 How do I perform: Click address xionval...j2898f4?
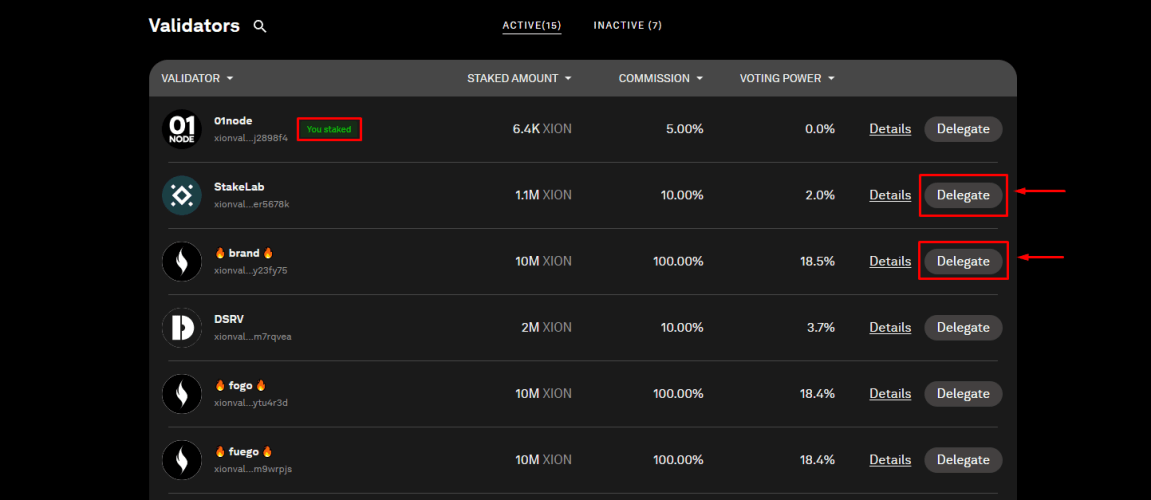pos(251,138)
